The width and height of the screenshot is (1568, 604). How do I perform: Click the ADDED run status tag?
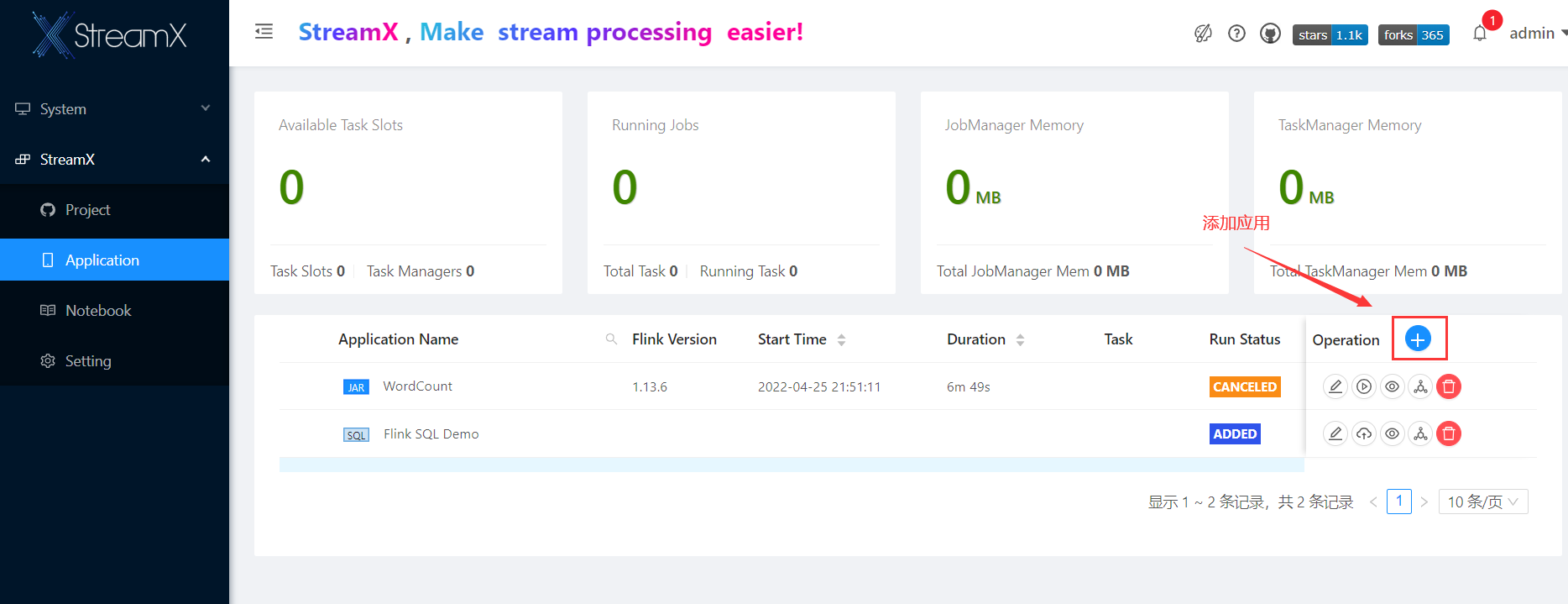coord(1235,433)
